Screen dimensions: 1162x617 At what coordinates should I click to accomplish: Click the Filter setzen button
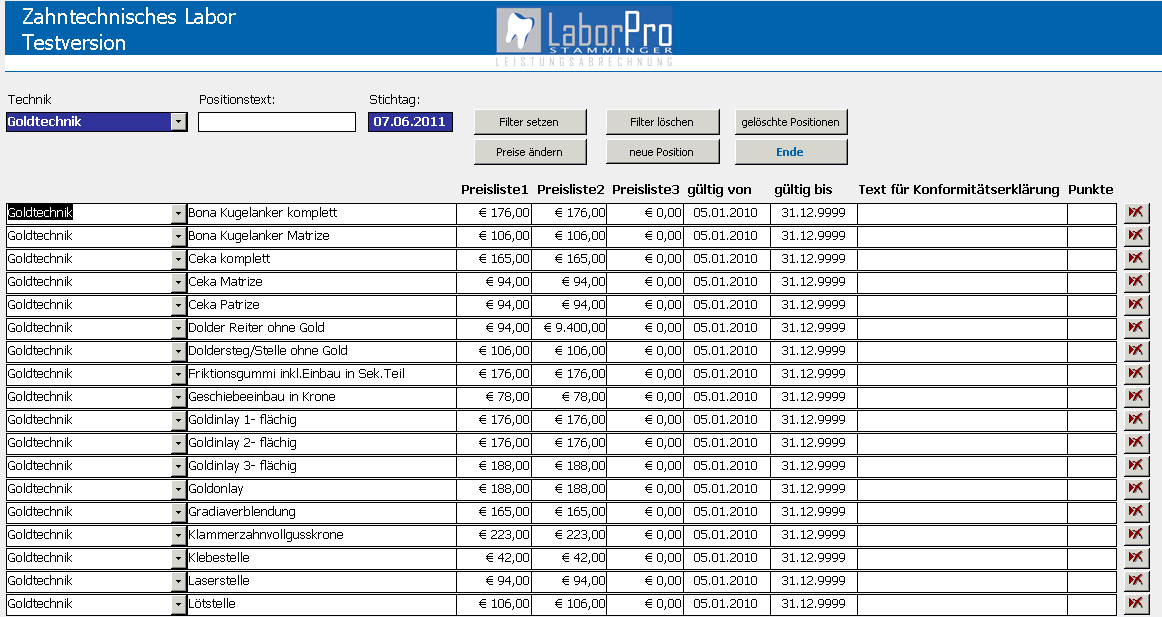[529, 122]
